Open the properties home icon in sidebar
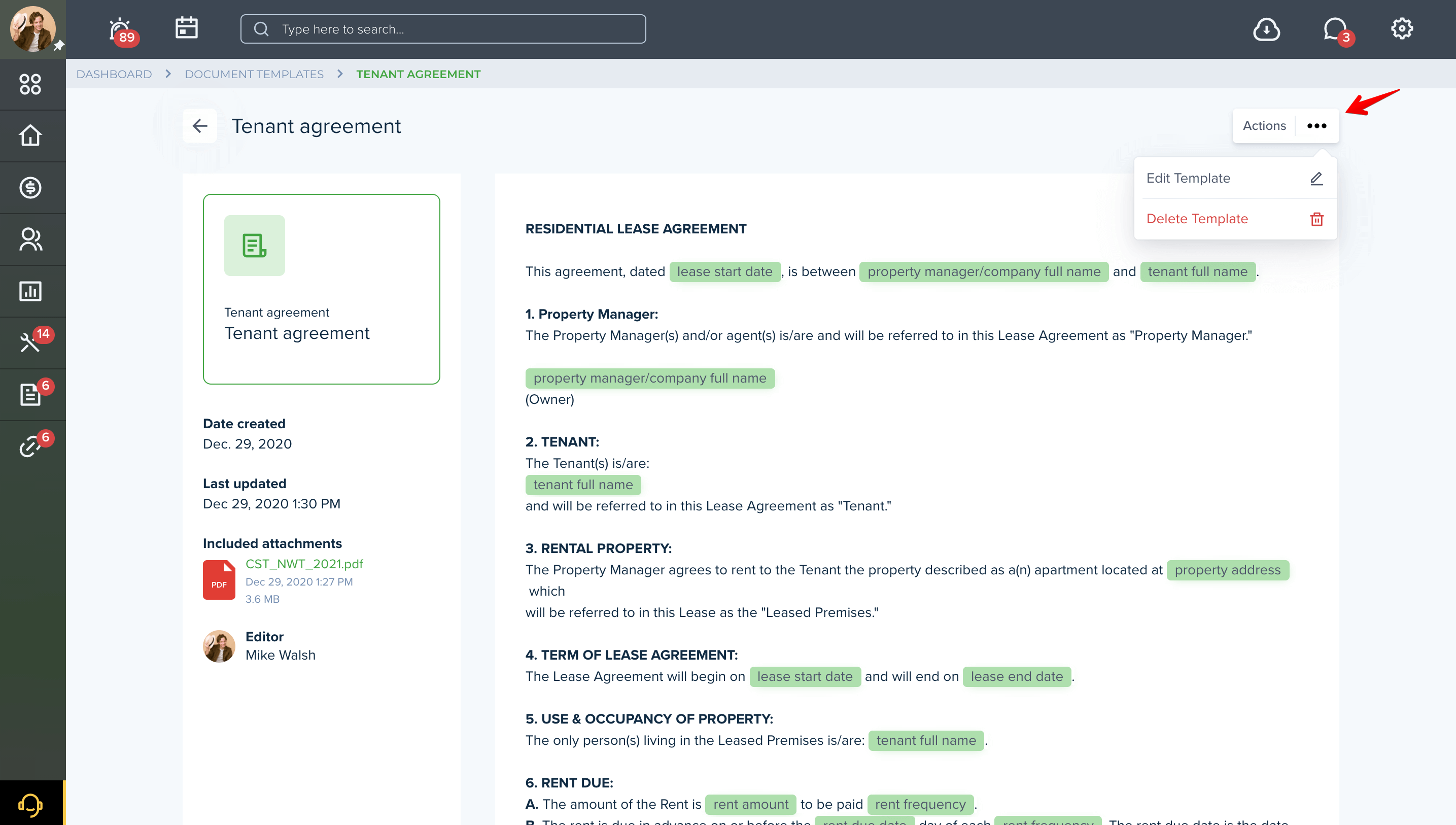This screenshot has width=1456, height=825. click(30, 135)
